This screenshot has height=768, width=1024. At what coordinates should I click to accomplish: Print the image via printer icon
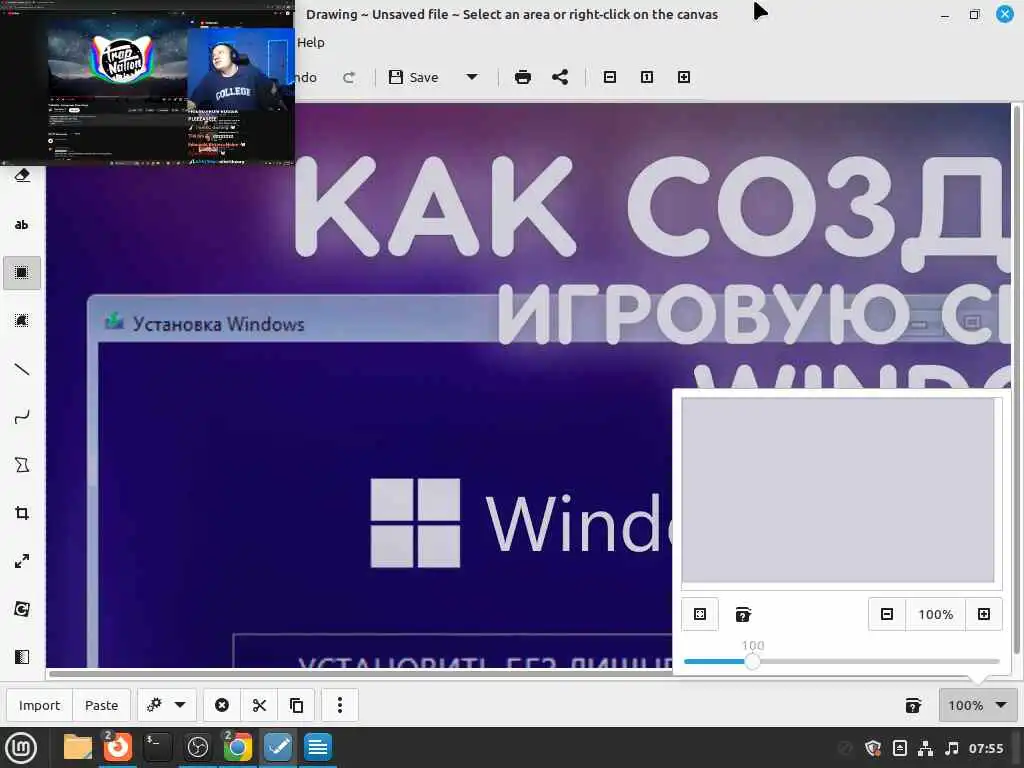tap(522, 78)
